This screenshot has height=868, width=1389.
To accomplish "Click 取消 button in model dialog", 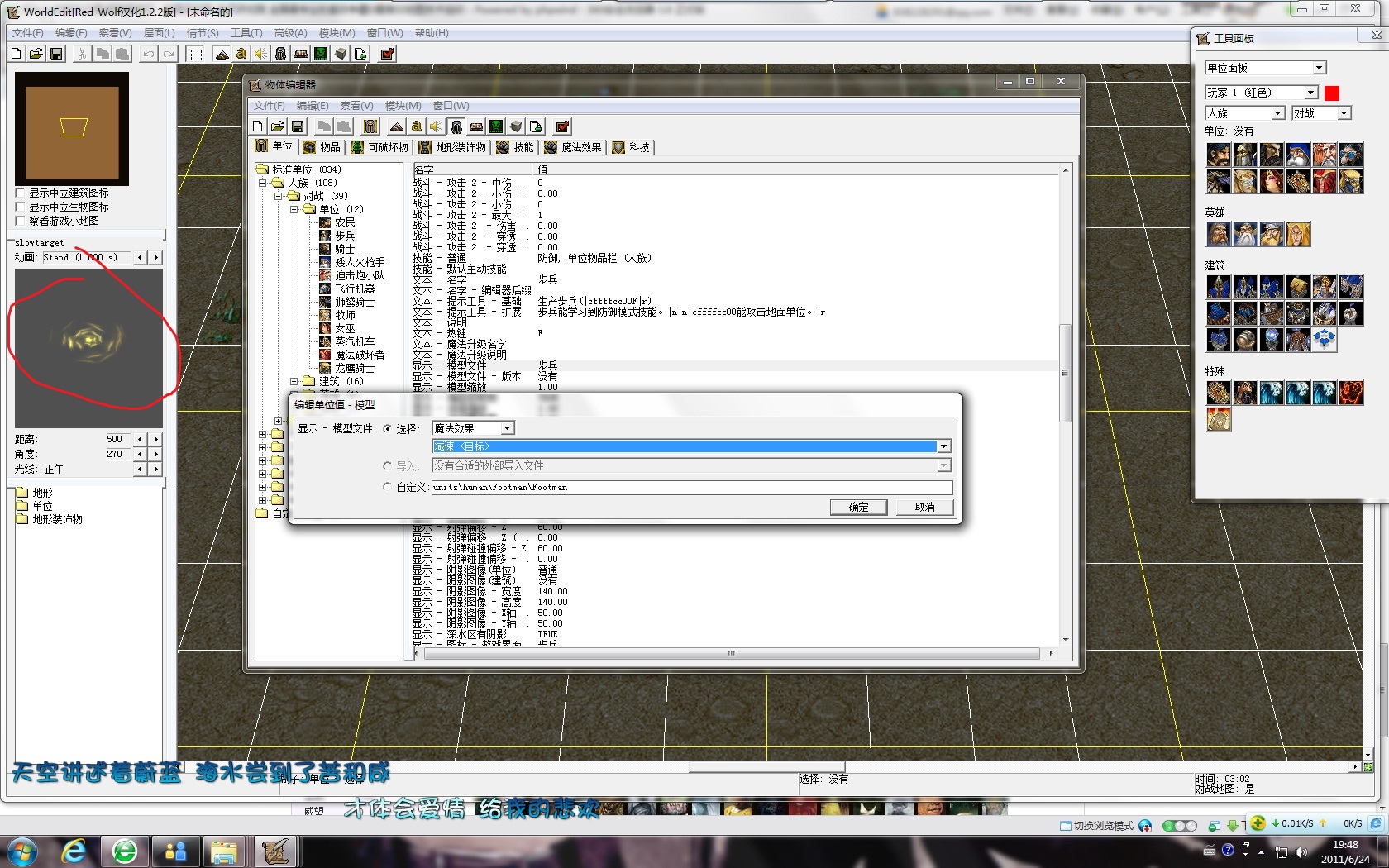I will tap(924, 507).
